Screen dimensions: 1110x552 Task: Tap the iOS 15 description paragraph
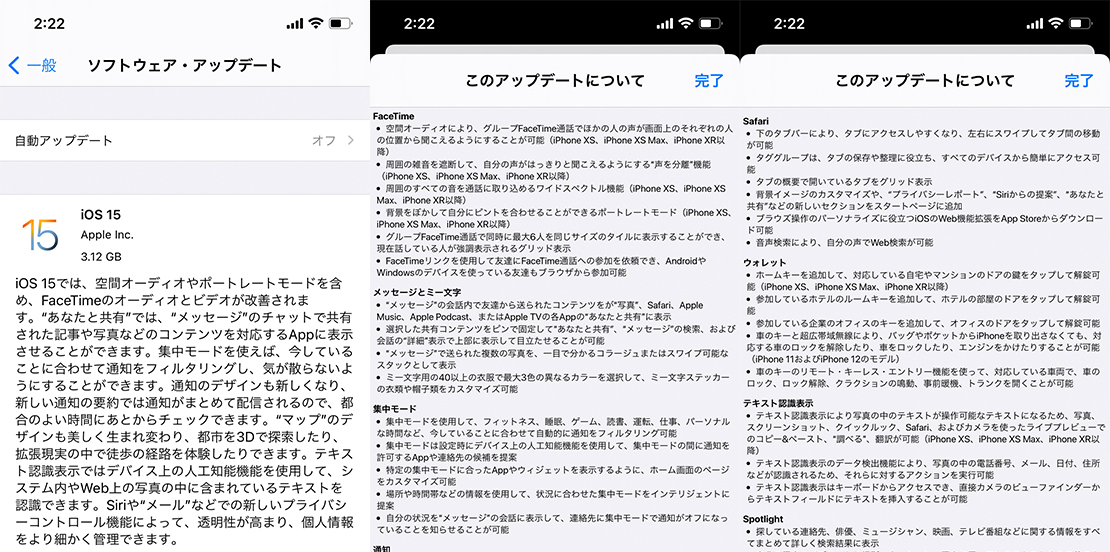pos(185,411)
